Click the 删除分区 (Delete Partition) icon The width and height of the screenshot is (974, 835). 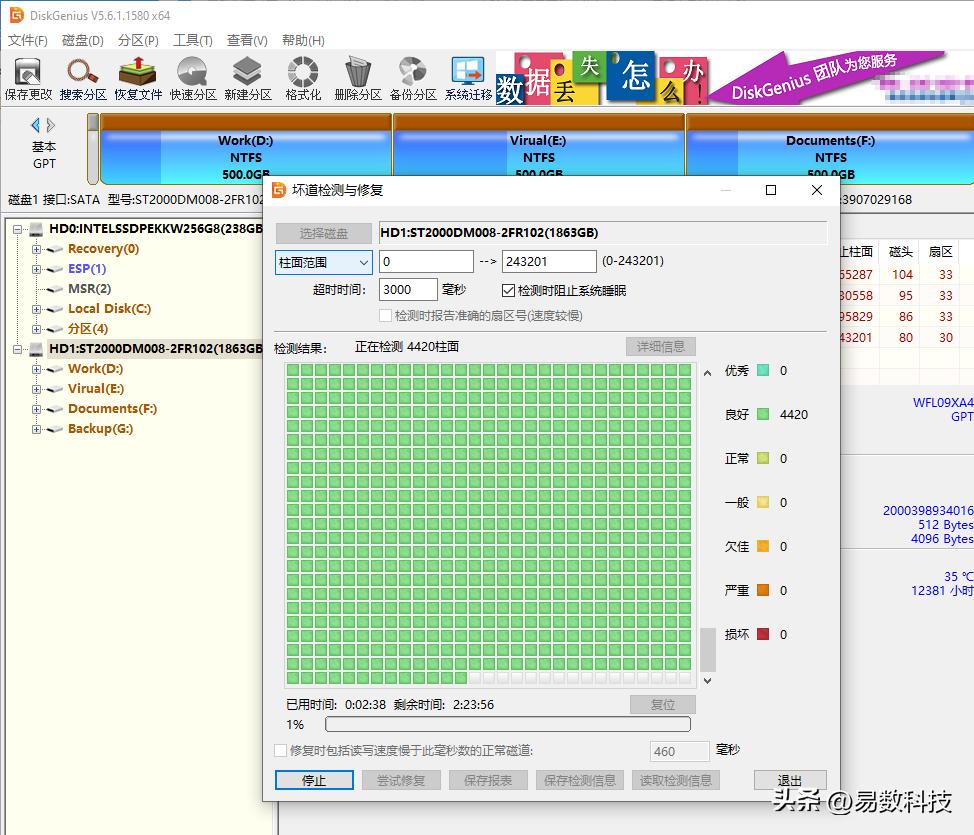click(x=358, y=78)
